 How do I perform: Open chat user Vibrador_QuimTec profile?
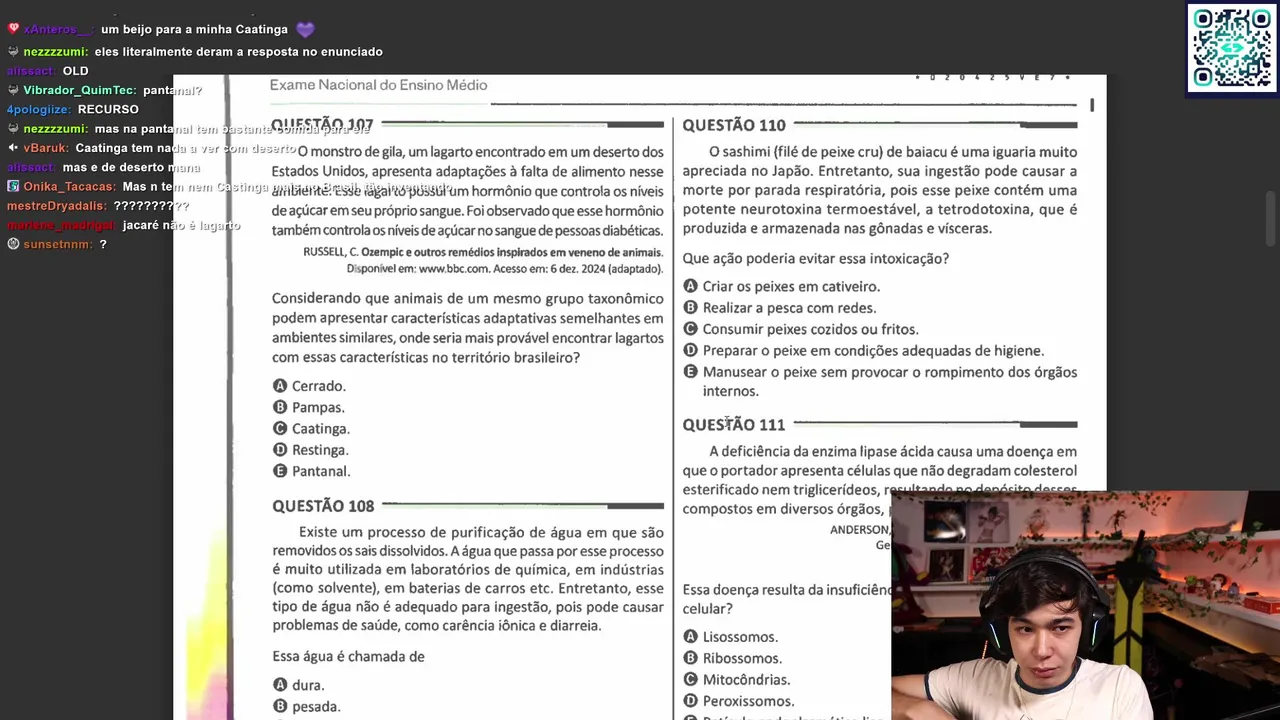80,90
